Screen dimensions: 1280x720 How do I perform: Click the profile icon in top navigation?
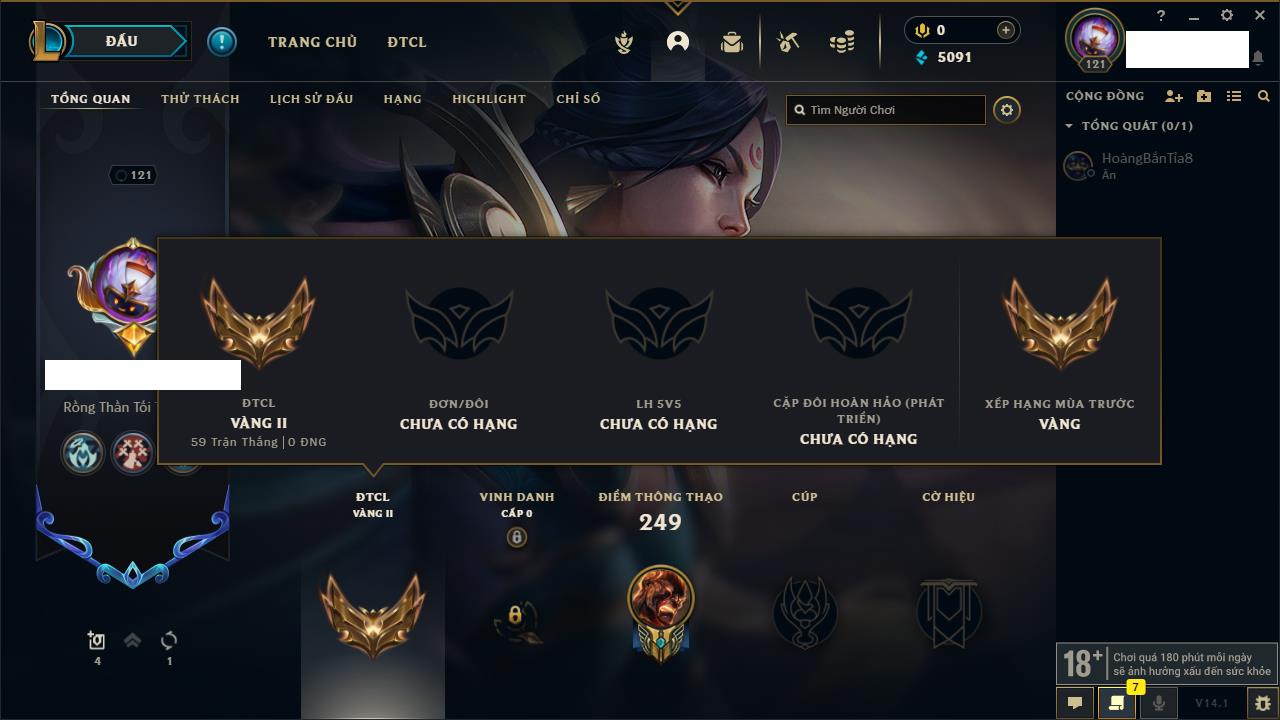(x=678, y=42)
